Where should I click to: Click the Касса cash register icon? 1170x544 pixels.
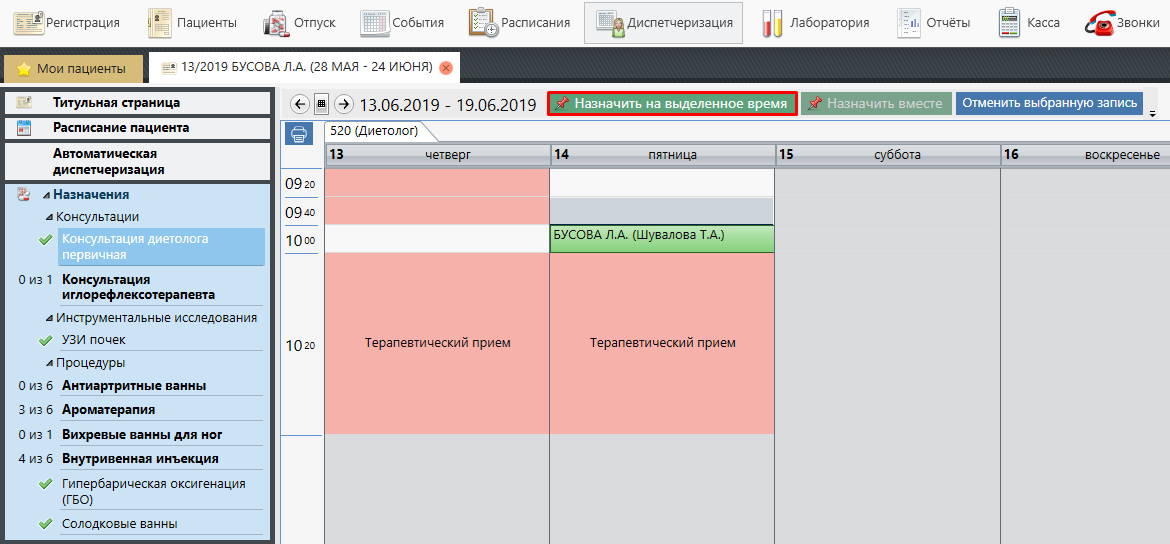pyautogui.click(x=1029, y=23)
